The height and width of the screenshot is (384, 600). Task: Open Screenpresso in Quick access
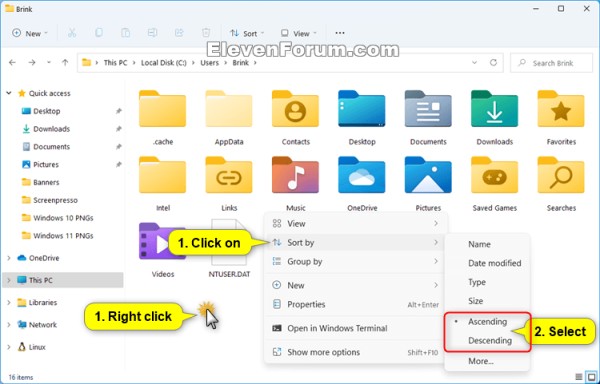point(55,200)
